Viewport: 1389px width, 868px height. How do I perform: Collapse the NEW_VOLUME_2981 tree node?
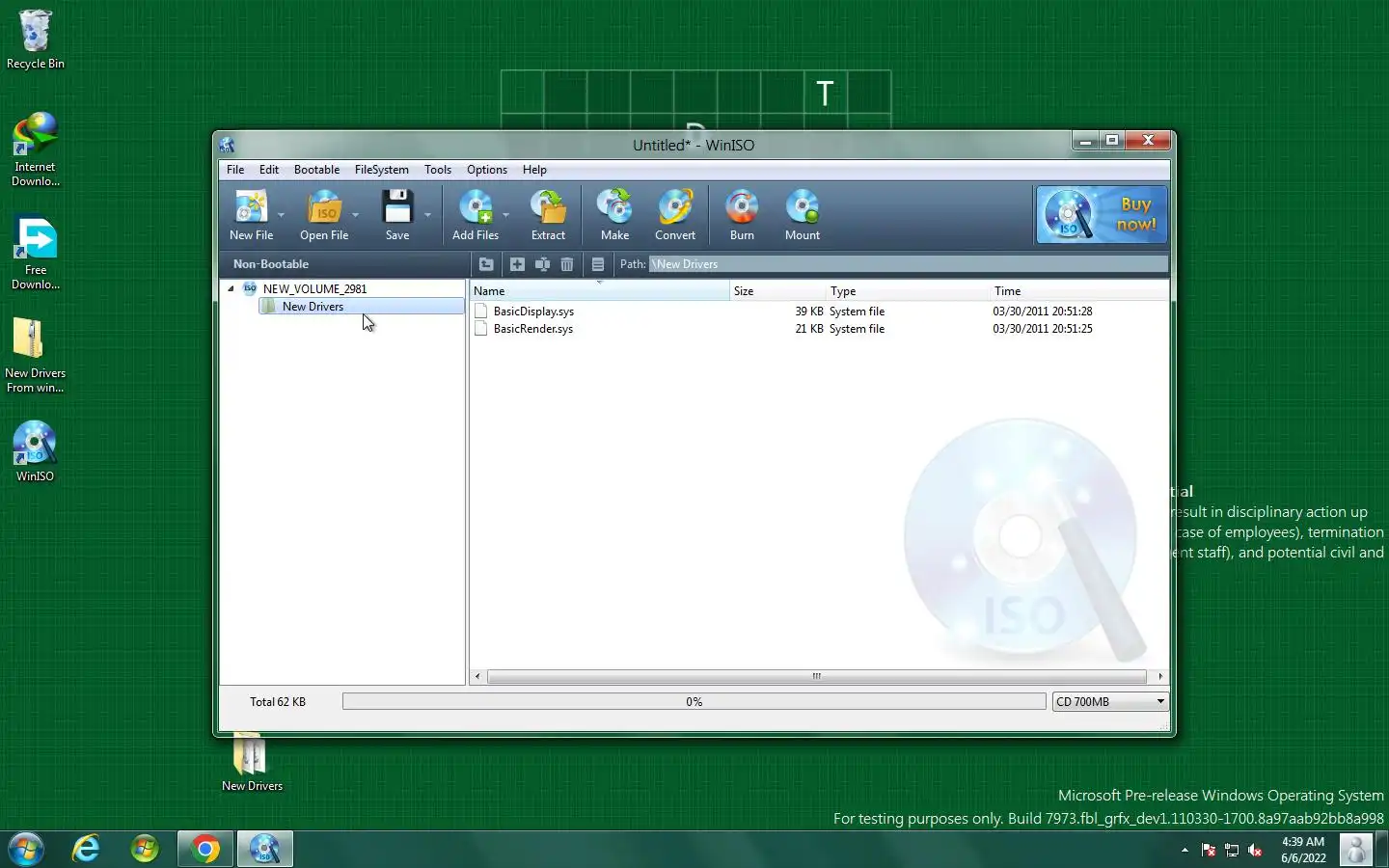tap(231, 288)
